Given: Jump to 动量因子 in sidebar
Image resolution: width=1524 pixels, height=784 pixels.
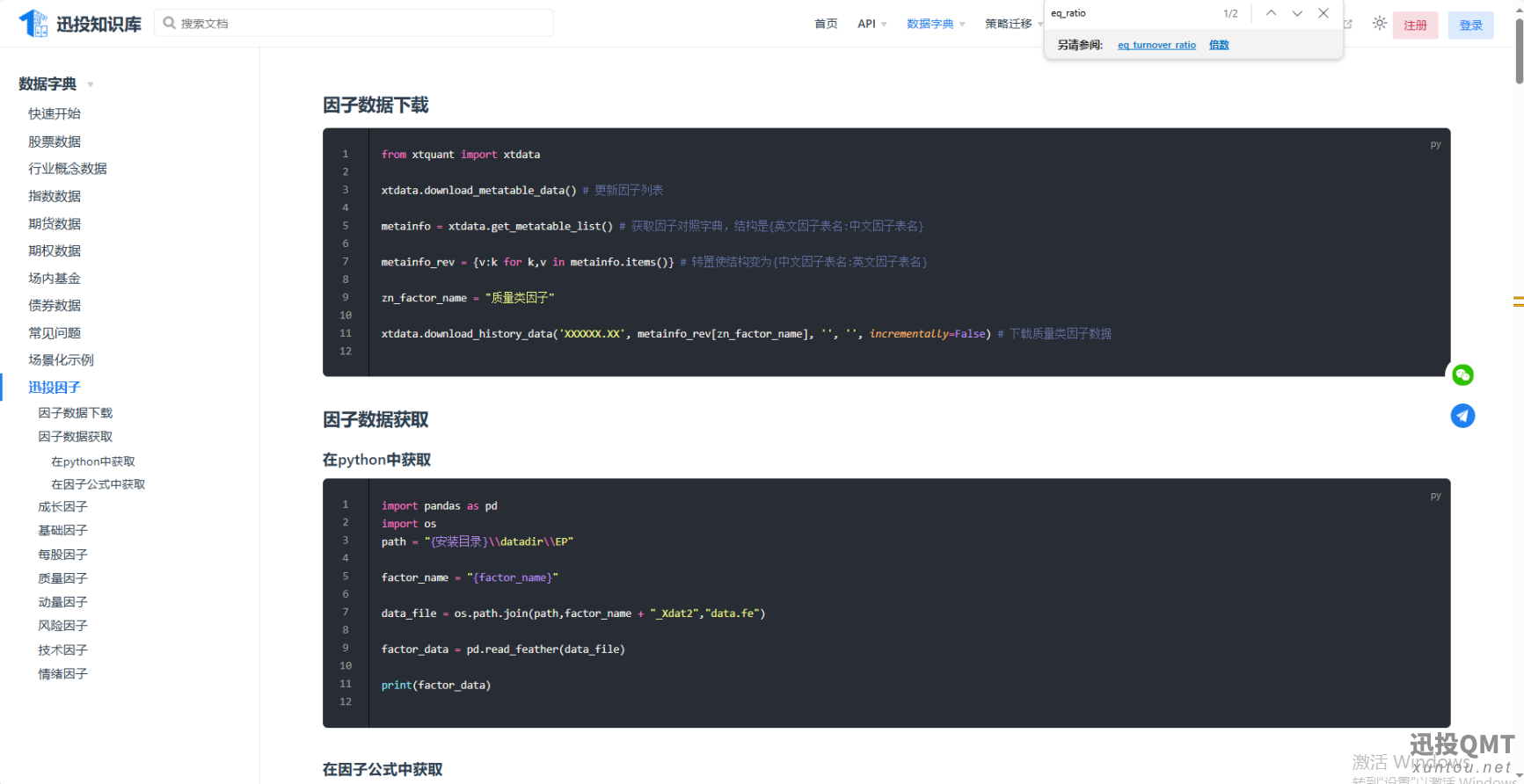Looking at the screenshot, I should [x=62, y=602].
